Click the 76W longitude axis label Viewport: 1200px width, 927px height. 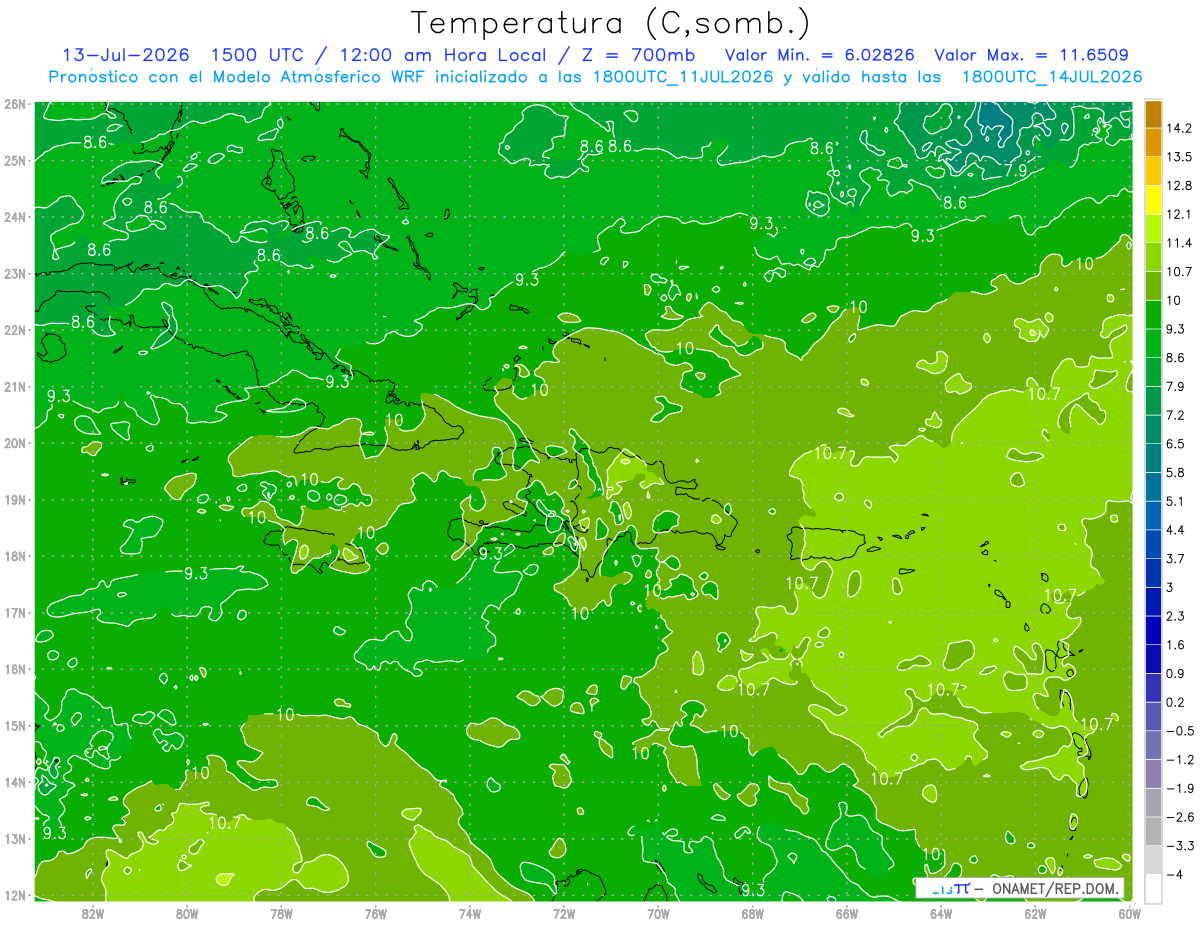376,913
